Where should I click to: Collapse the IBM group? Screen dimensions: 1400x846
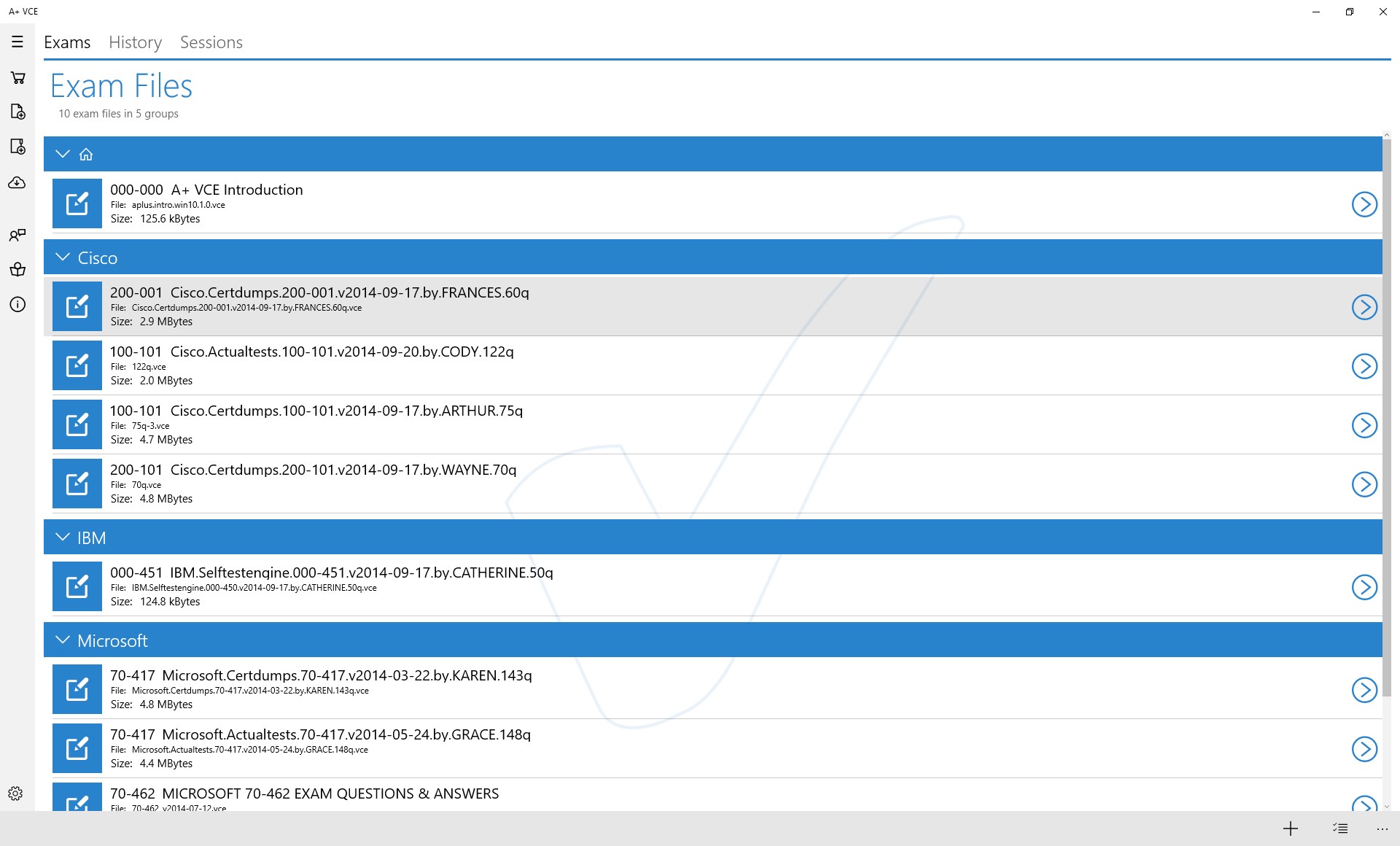(63, 538)
